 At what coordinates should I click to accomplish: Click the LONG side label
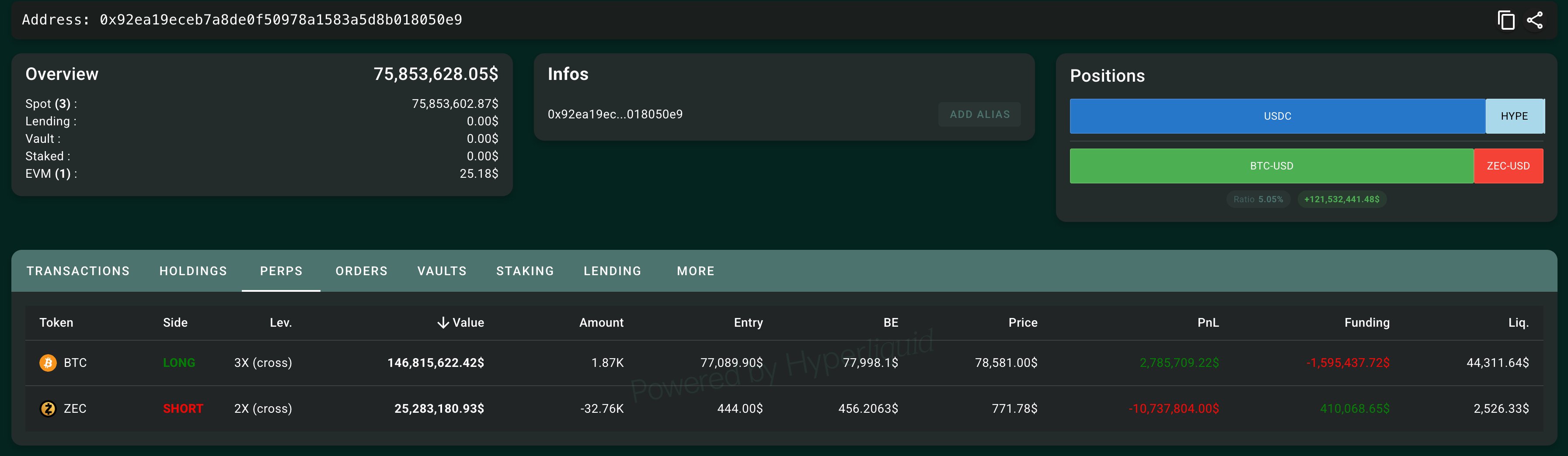[x=179, y=363]
